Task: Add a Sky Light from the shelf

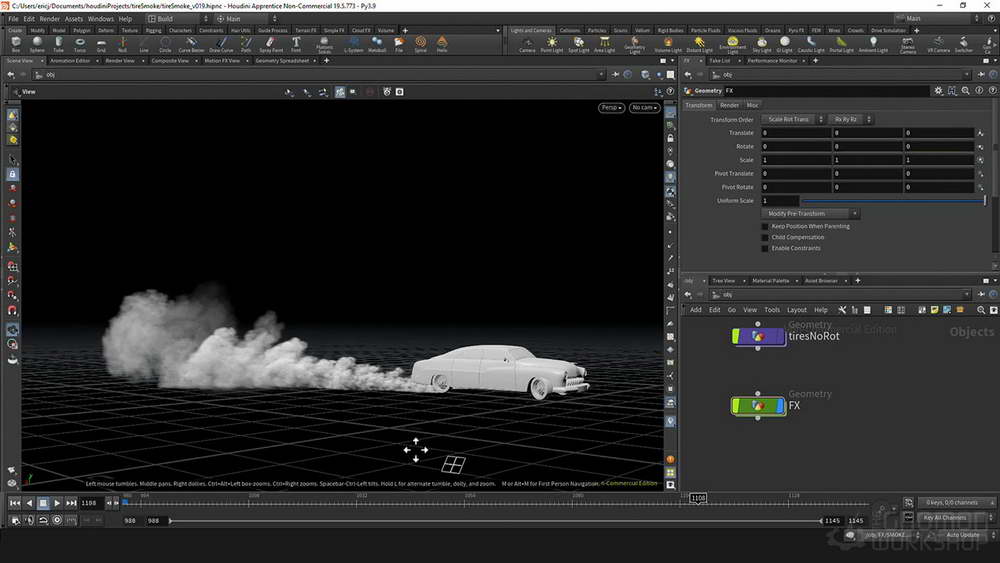Action: [761, 44]
